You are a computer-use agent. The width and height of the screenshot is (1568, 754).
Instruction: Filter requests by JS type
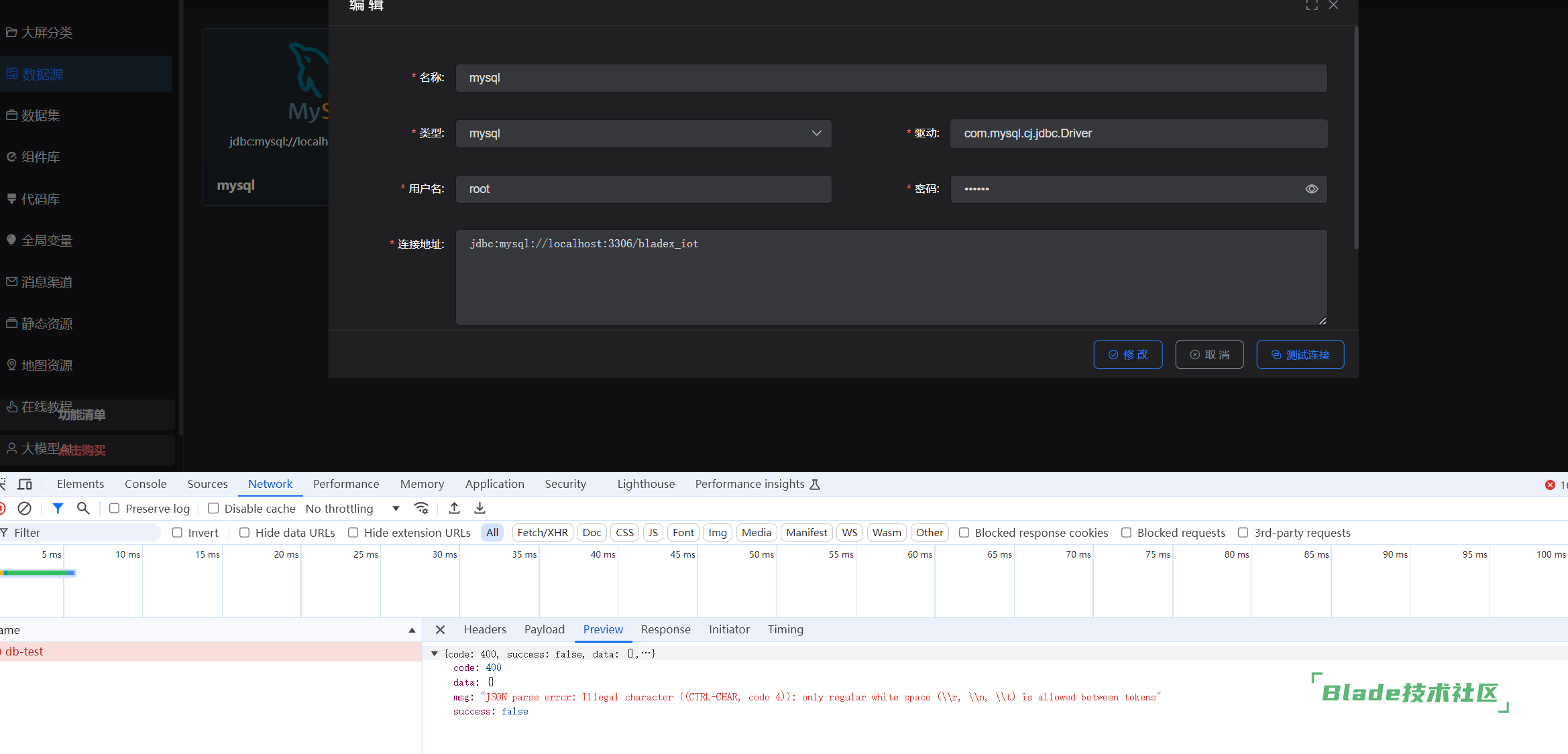coord(653,533)
